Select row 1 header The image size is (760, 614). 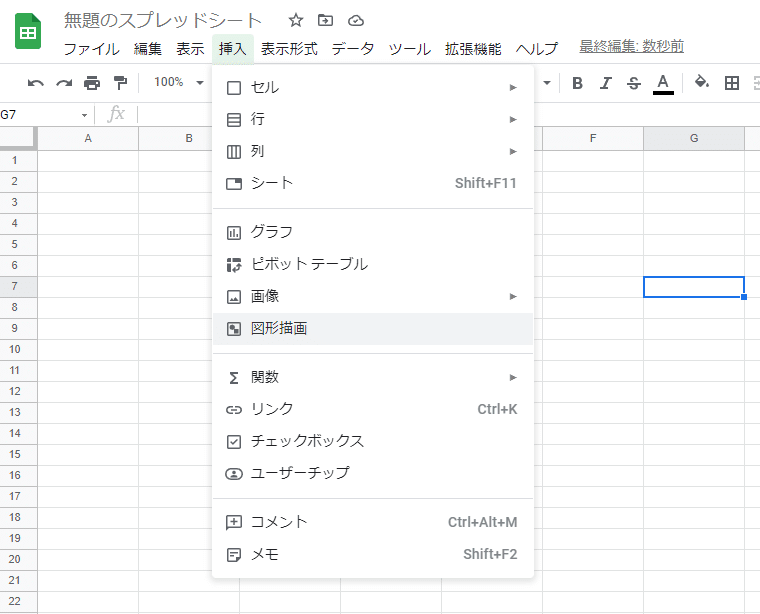tap(18, 160)
